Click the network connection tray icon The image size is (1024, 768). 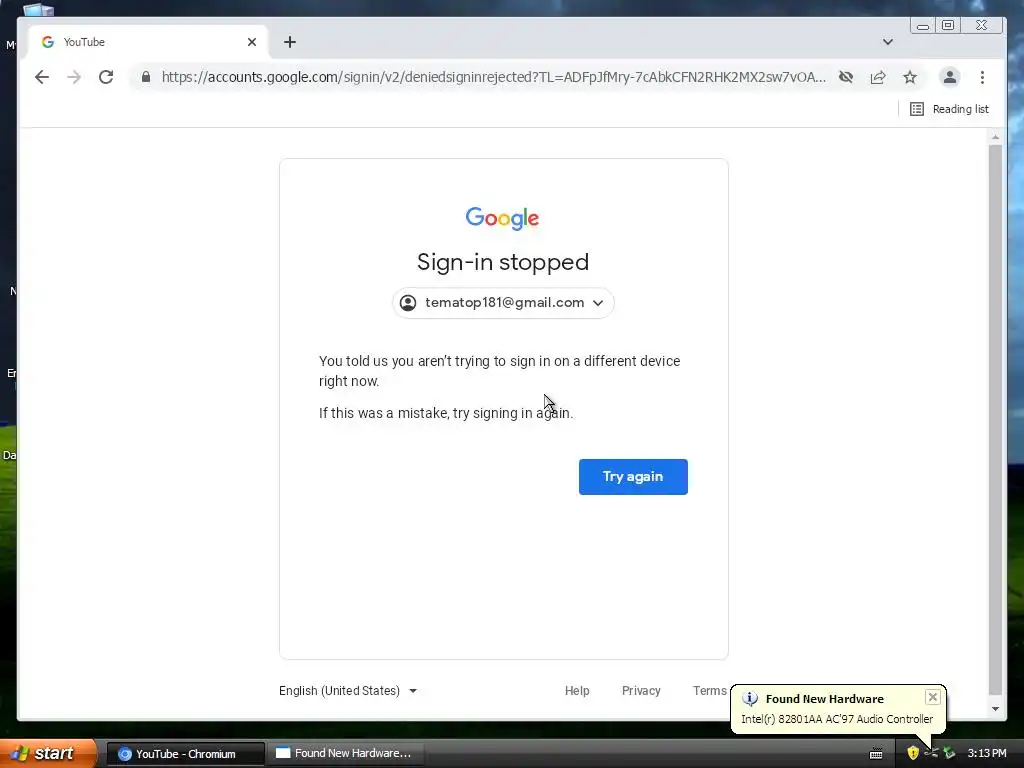[931, 753]
